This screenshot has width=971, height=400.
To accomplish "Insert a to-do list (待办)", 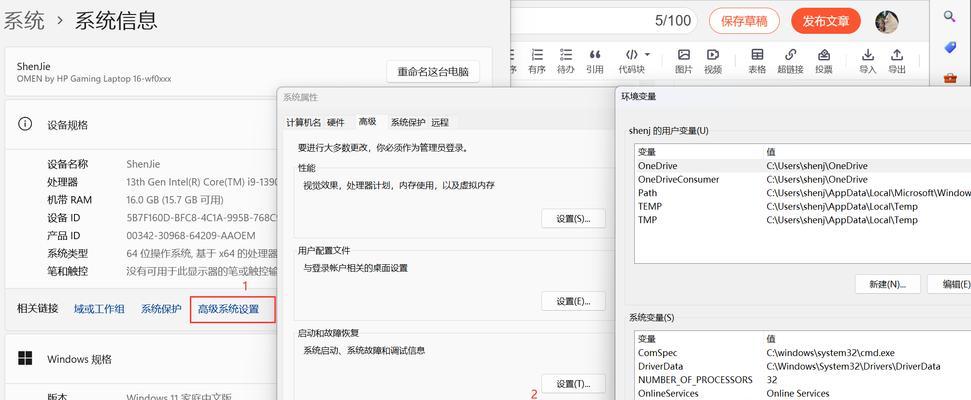I will point(565,61).
